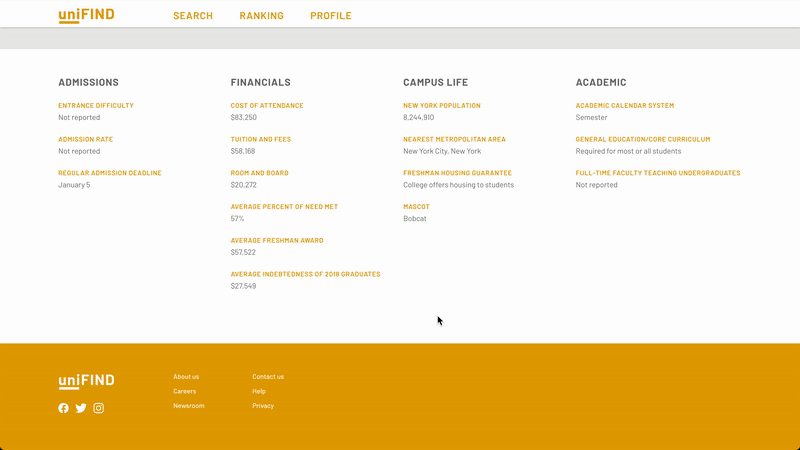The width and height of the screenshot is (800, 450).
Task: Go to the SEARCH menu item
Action: pyautogui.click(x=193, y=16)
